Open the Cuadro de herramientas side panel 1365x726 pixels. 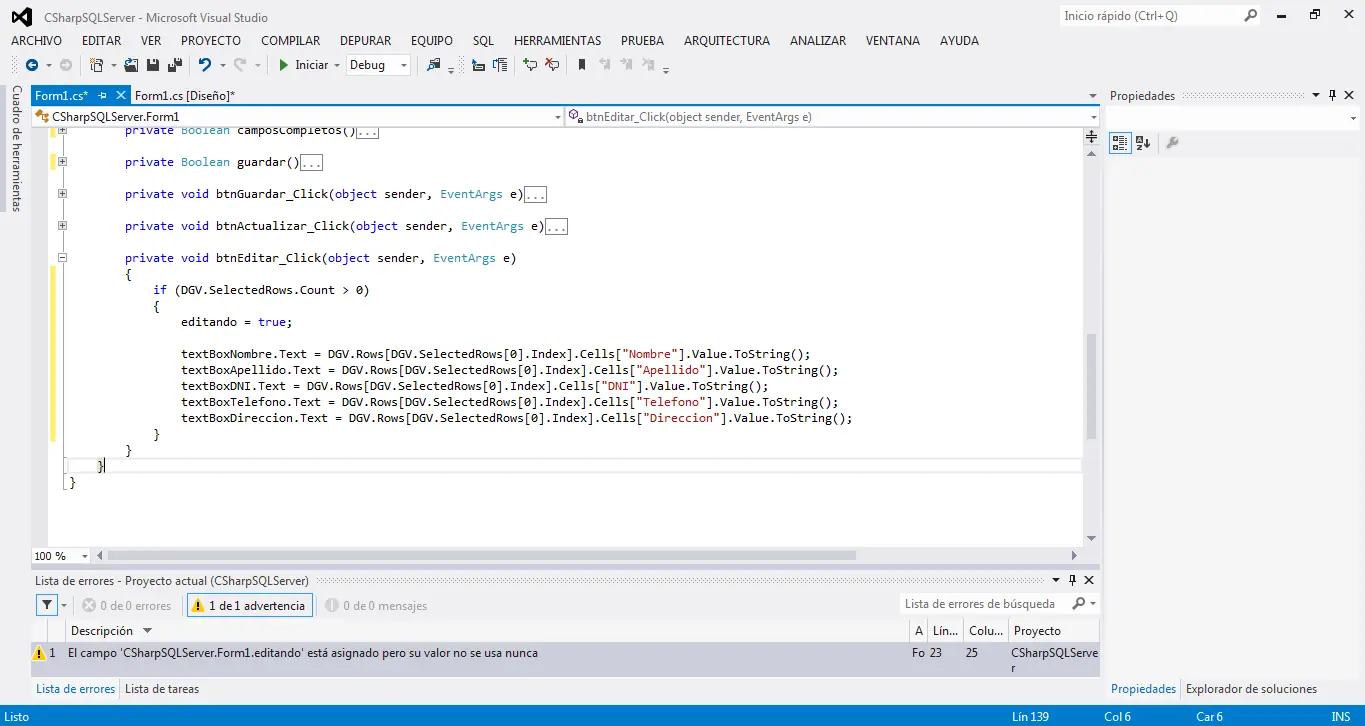16,148
